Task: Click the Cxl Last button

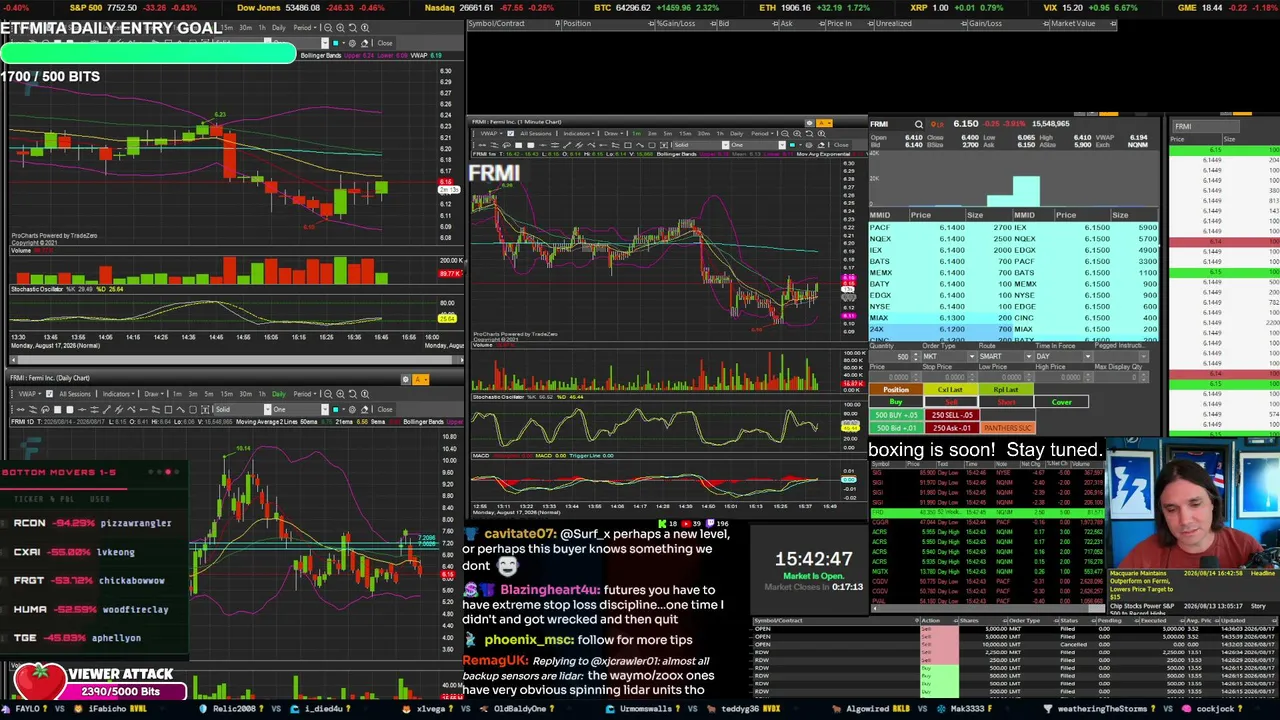Action: 951,390
